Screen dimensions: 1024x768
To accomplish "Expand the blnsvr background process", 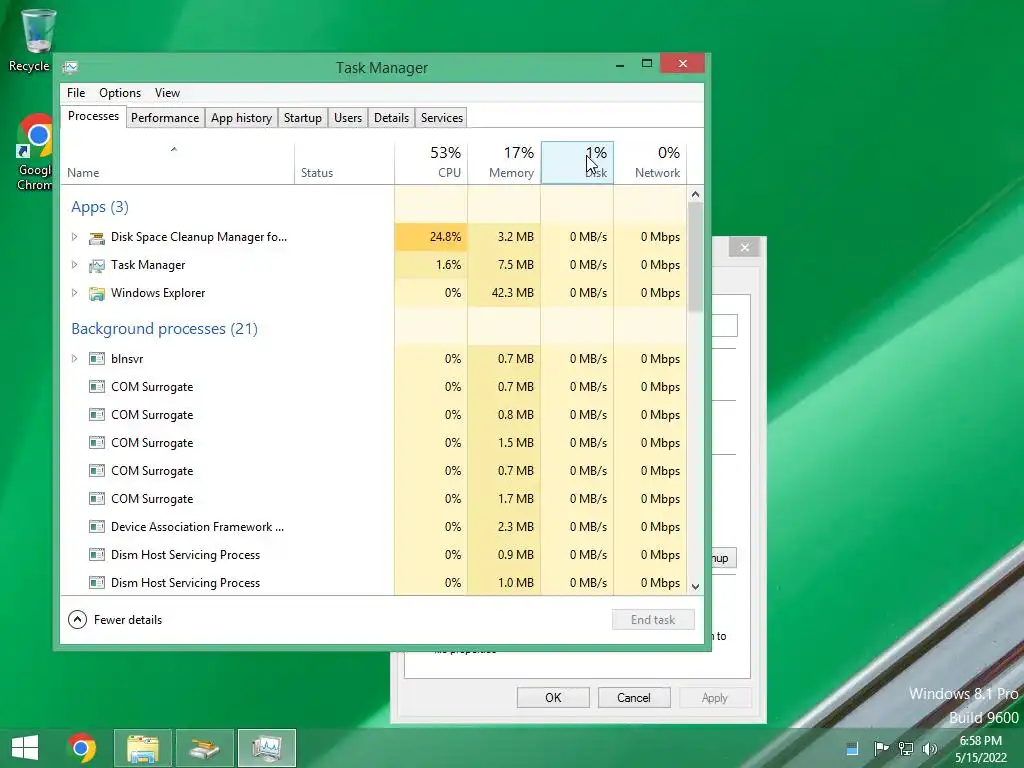I will tap(74, 359).
